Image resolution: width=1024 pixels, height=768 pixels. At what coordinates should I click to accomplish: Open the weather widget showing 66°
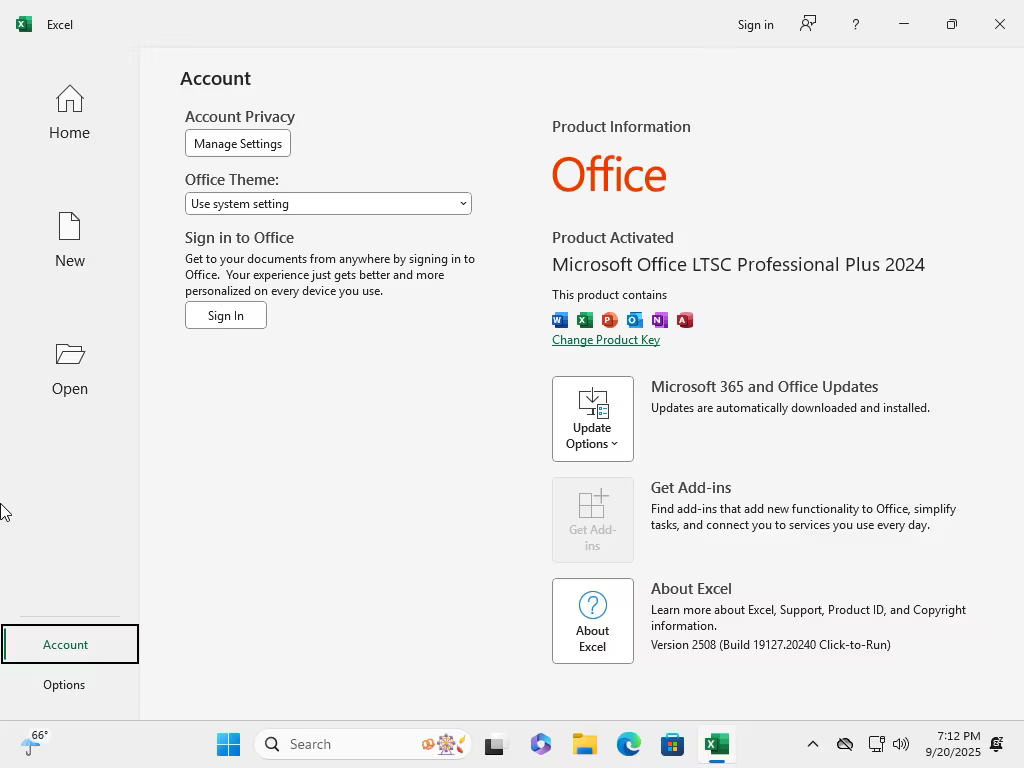[34, 743]
